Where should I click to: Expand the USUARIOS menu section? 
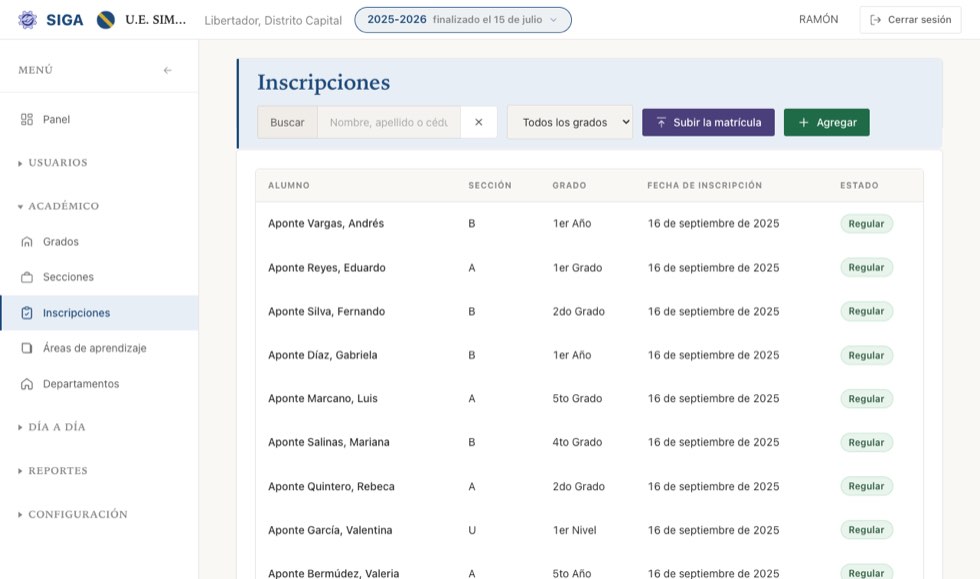(x=53, y=163)
